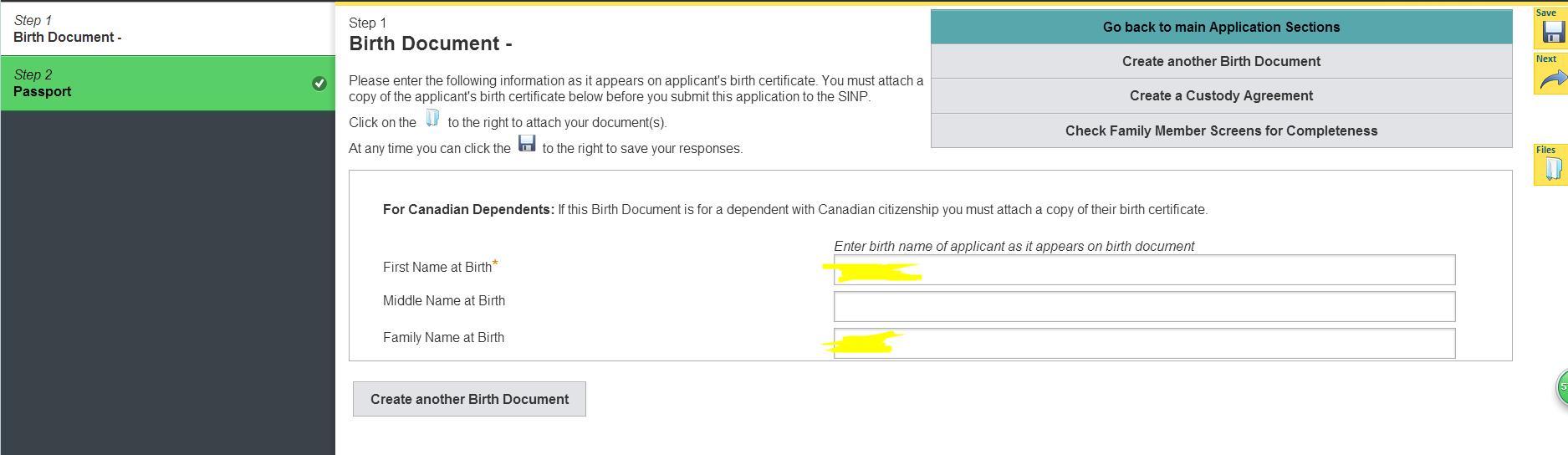Click into Middle Name at Birth field
1568x455 pixels.
click(1144, 307)
